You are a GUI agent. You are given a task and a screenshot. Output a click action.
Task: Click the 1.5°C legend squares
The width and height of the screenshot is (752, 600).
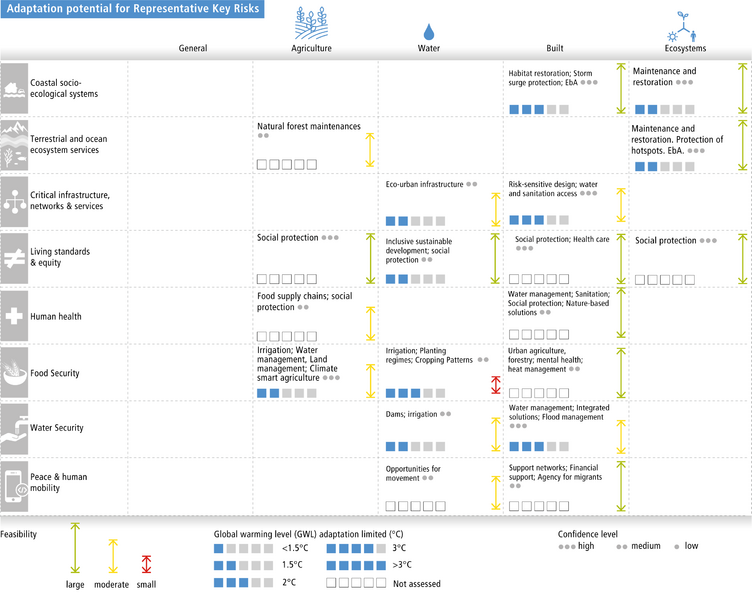pyautogui.click(x=243, y=565)
